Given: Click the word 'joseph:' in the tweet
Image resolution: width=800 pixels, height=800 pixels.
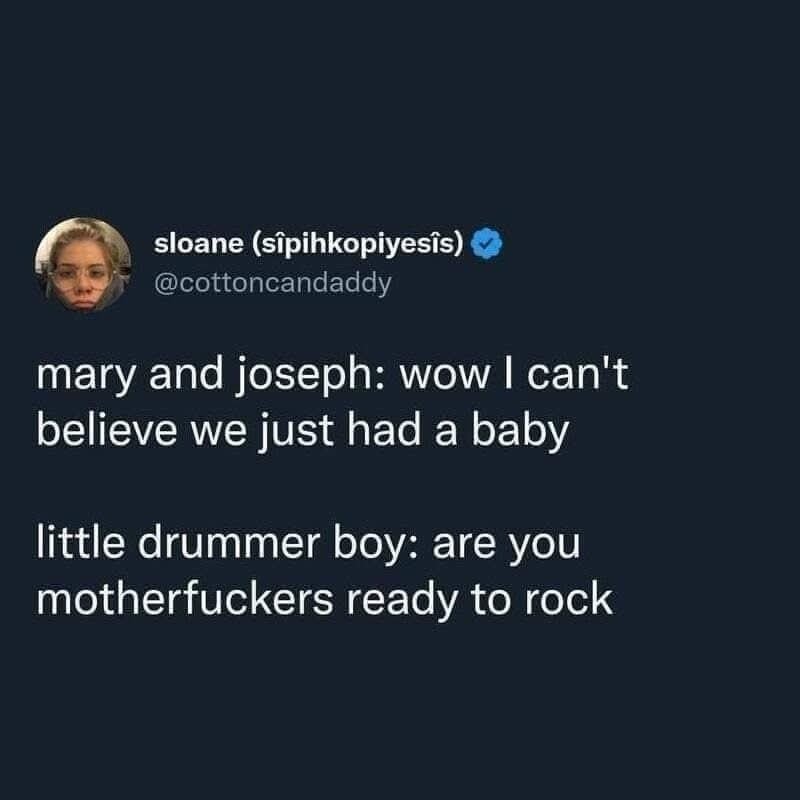Looking at the screenshot, I should point(311,376).
